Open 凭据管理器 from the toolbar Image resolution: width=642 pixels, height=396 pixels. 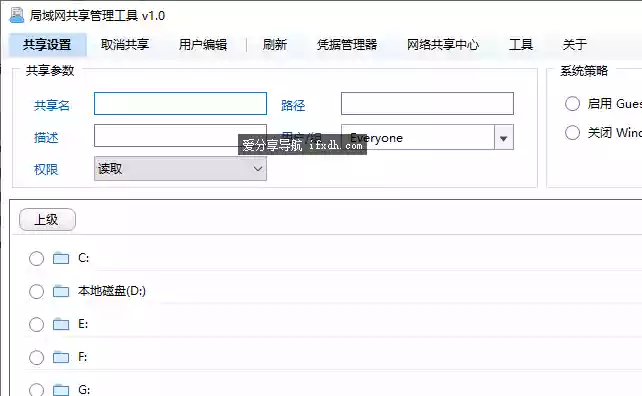(x=347, y=44)
